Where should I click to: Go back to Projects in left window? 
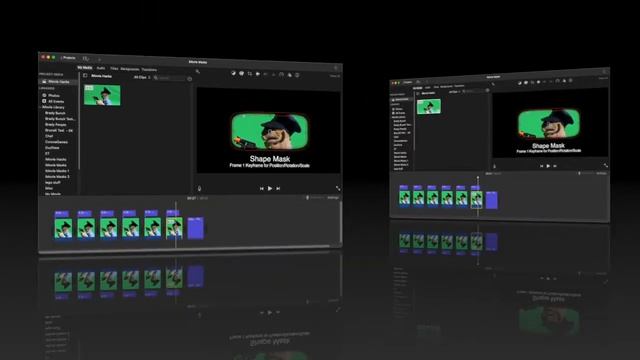(x=68, y=58)
